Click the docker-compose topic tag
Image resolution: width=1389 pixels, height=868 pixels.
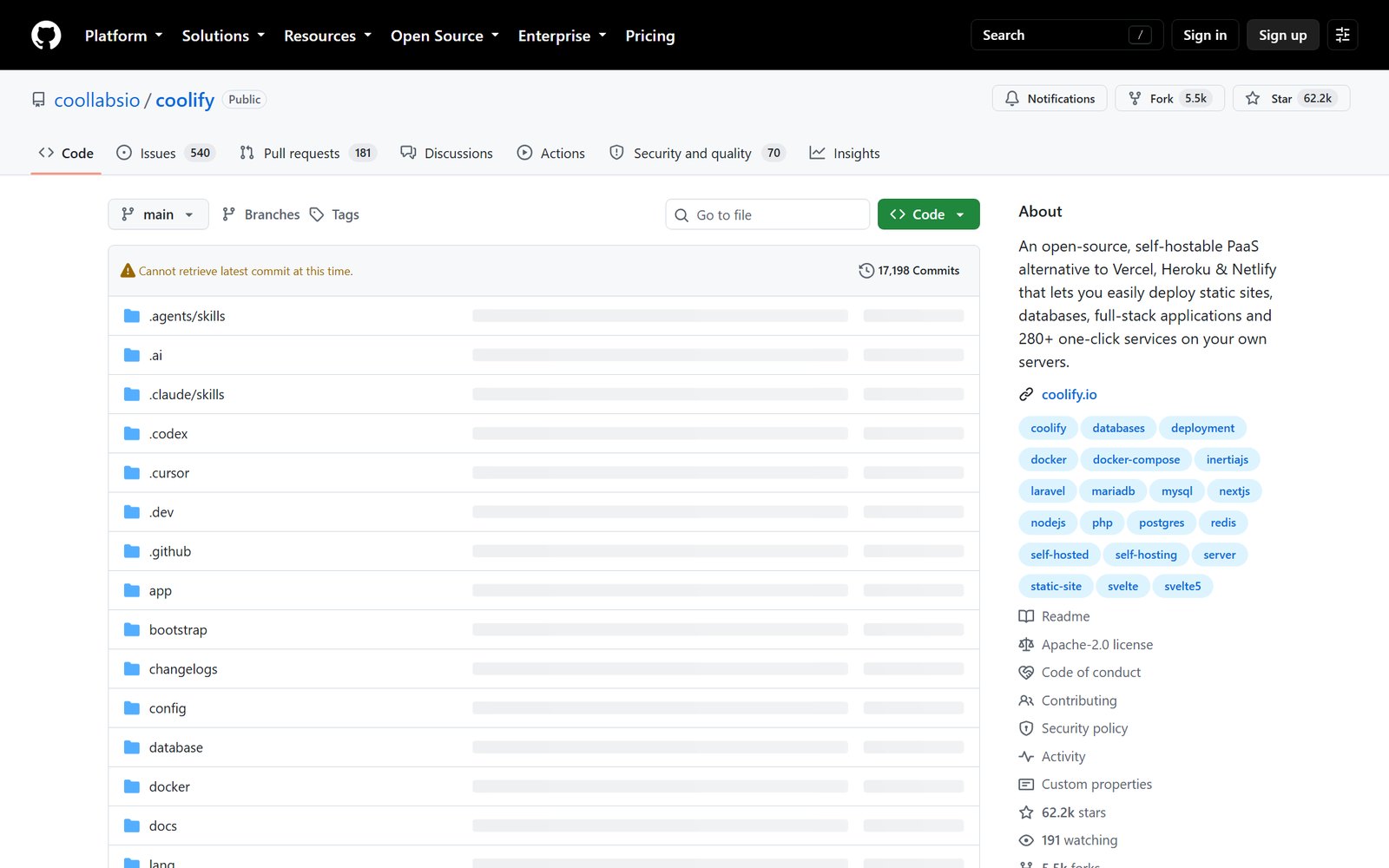pyautogui.click(x=1136, y=459)
